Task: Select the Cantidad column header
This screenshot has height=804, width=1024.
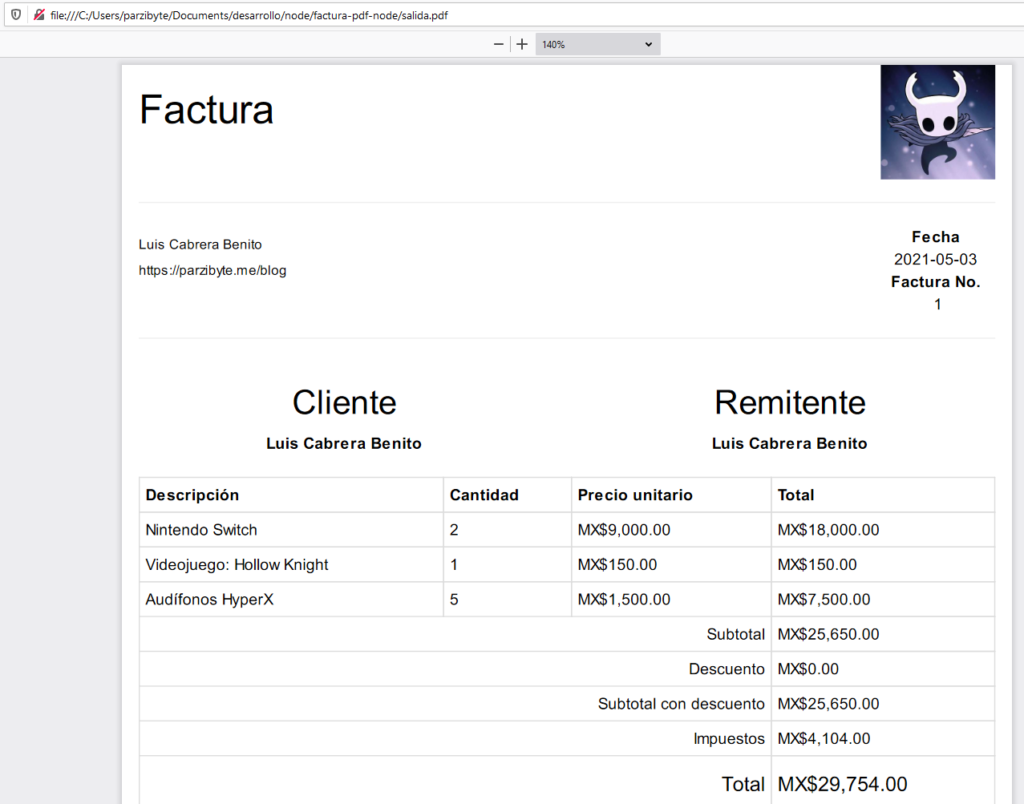Action: [x=484, y=495]
